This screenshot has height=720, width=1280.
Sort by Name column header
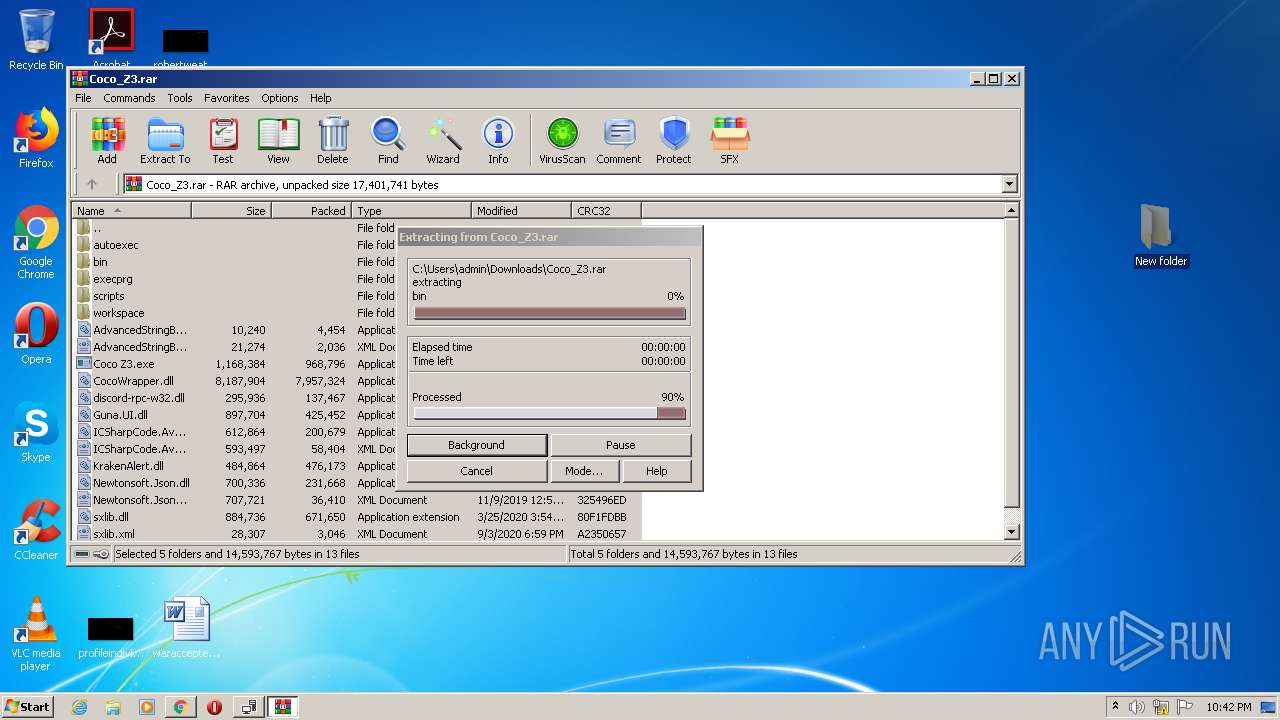click(132, 211)
